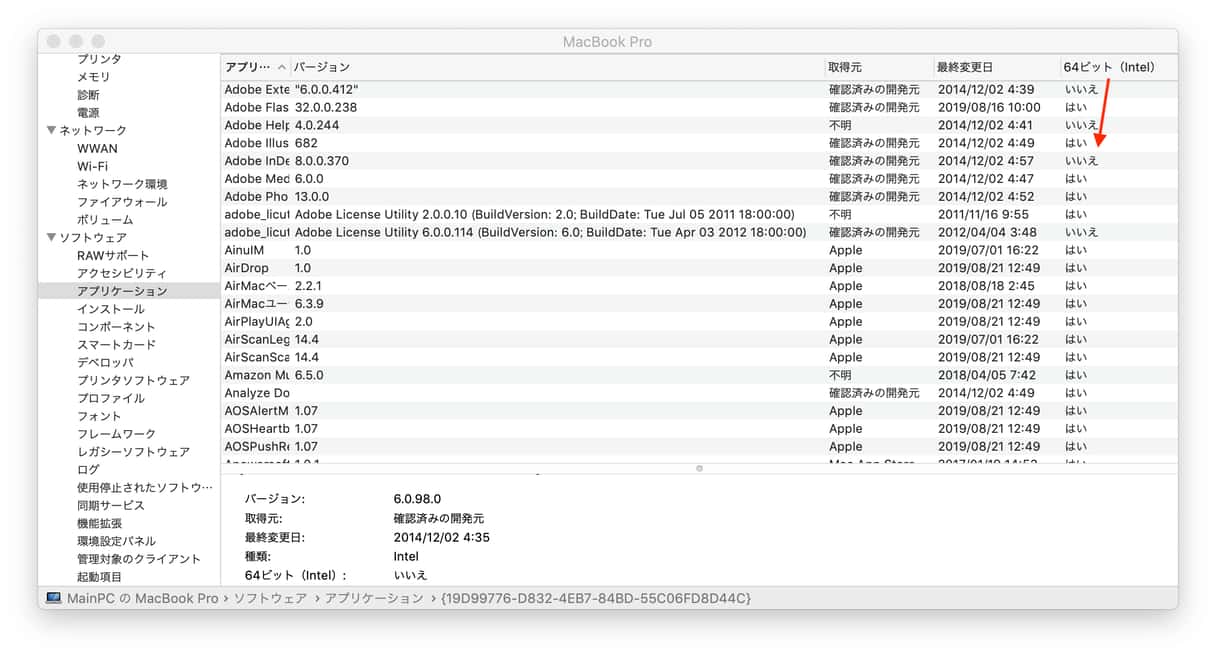
Task: Select プリンタソフトウェア in the sidebar
Action: 133,381
